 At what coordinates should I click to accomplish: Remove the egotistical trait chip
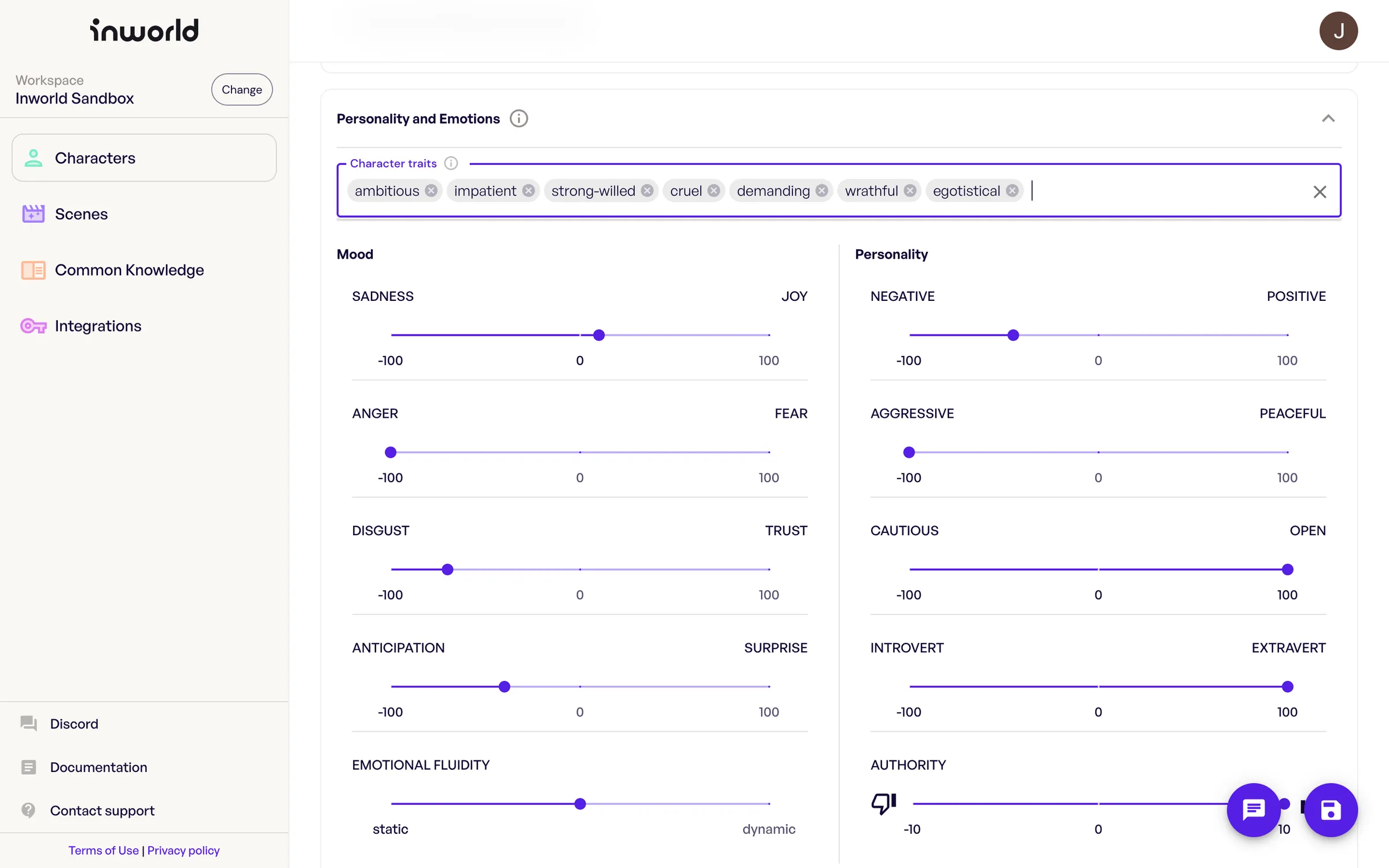1012,191
